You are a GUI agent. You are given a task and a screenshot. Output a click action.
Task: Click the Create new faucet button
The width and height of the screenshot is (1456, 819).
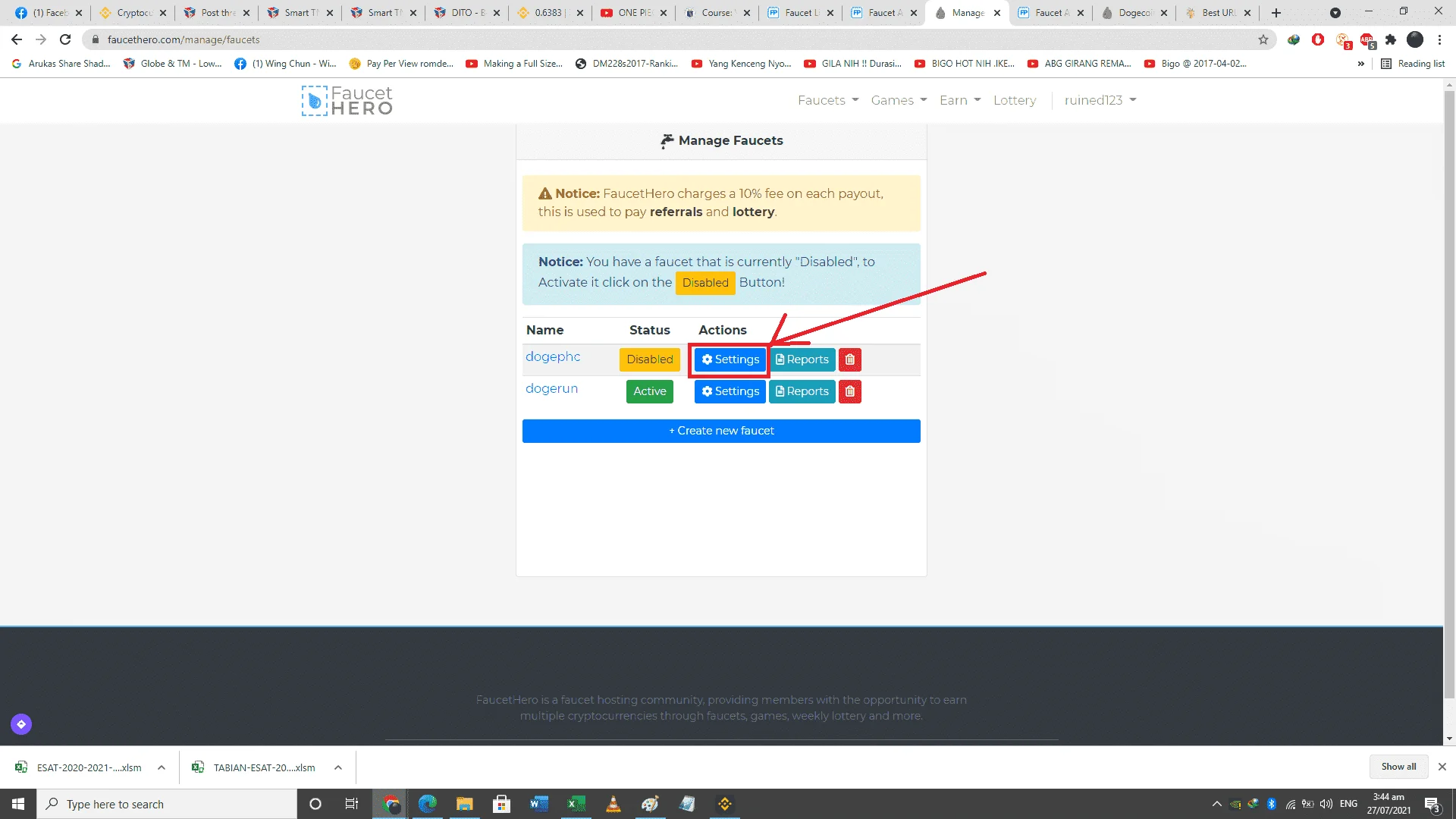point(721,431)
